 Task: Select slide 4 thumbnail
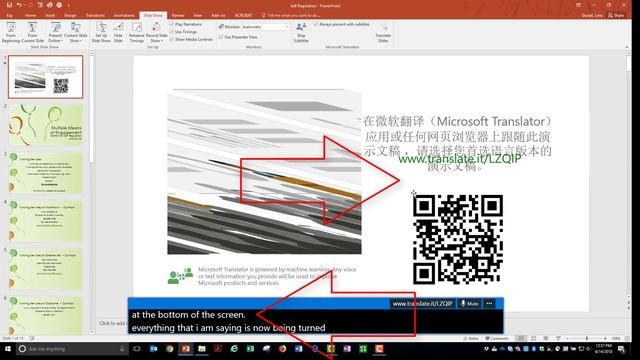46,221
